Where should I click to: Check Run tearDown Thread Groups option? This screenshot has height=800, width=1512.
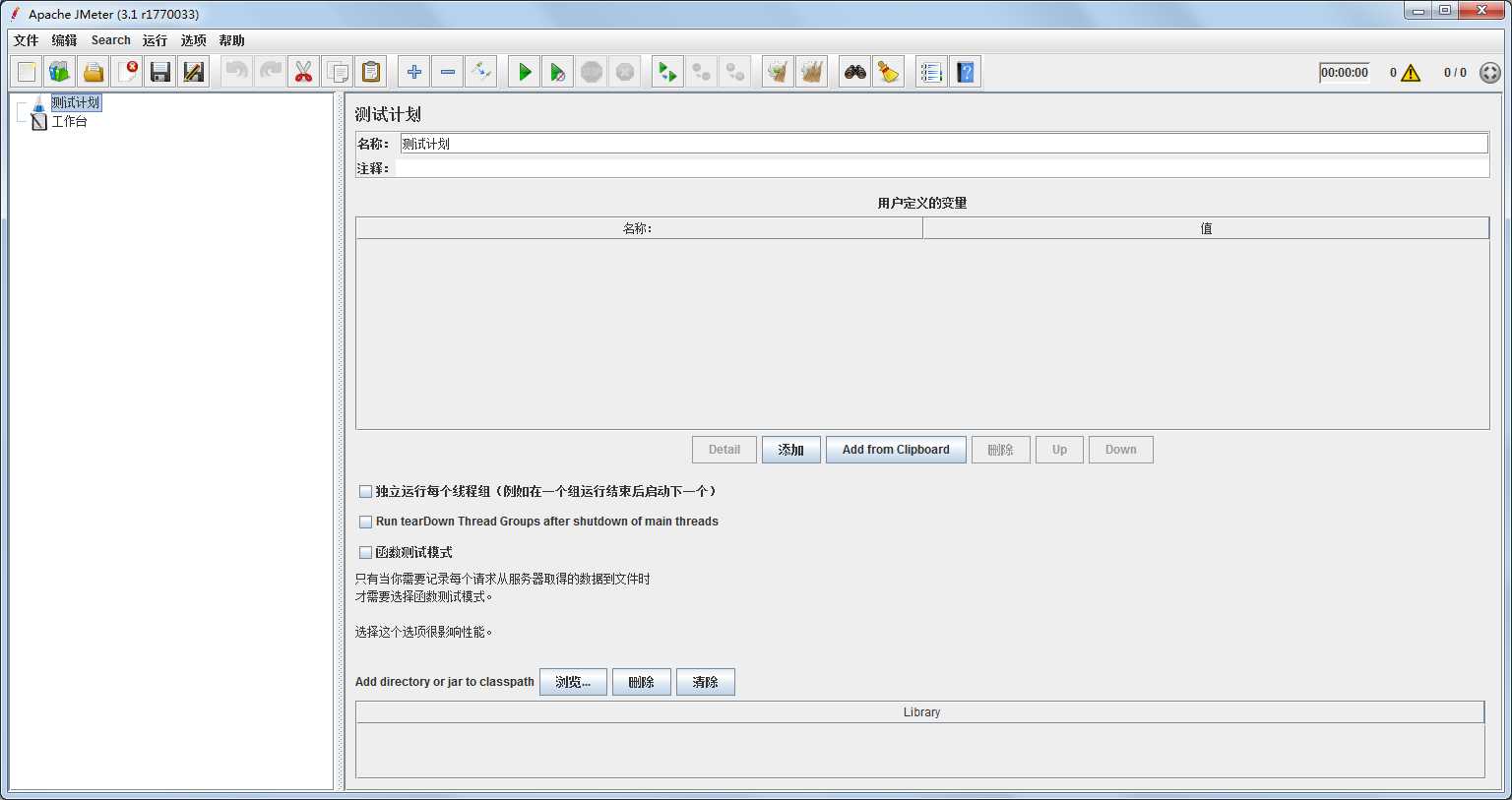pos(365,522)
